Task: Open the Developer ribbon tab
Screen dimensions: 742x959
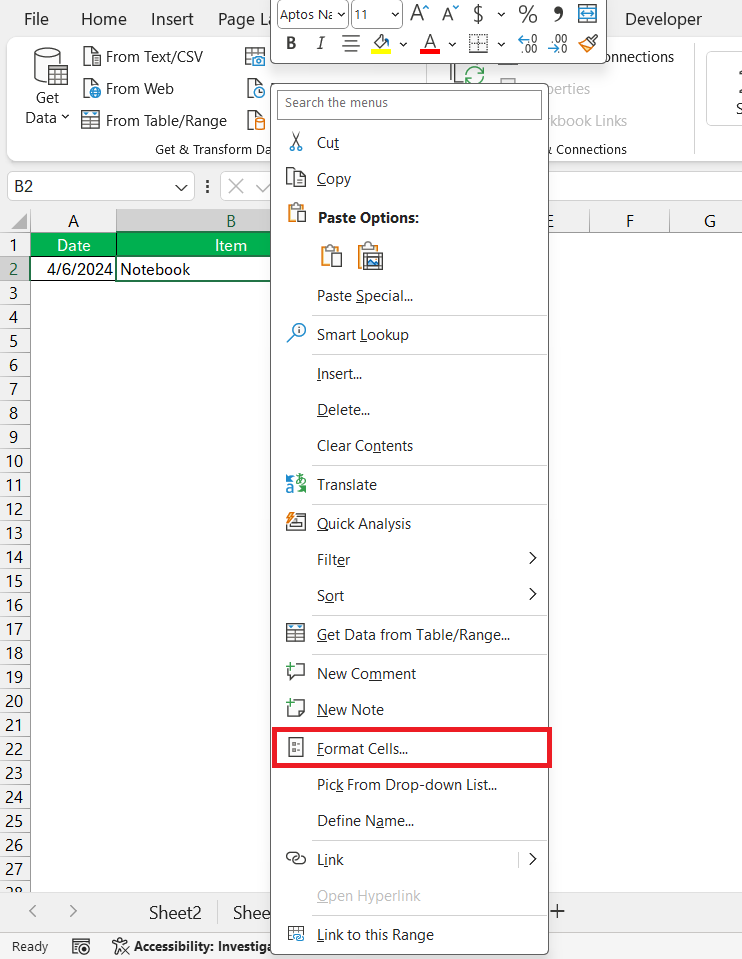Action: 663,19
